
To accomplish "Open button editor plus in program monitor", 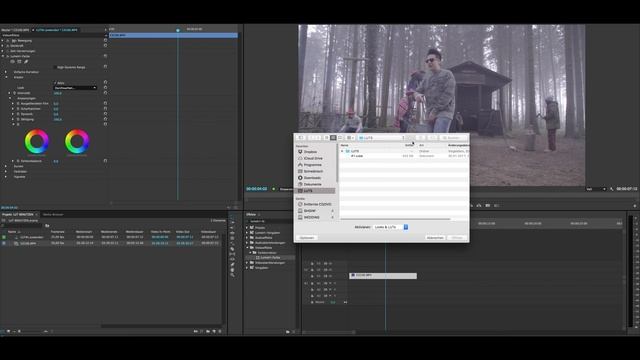I will pos(635,206).
